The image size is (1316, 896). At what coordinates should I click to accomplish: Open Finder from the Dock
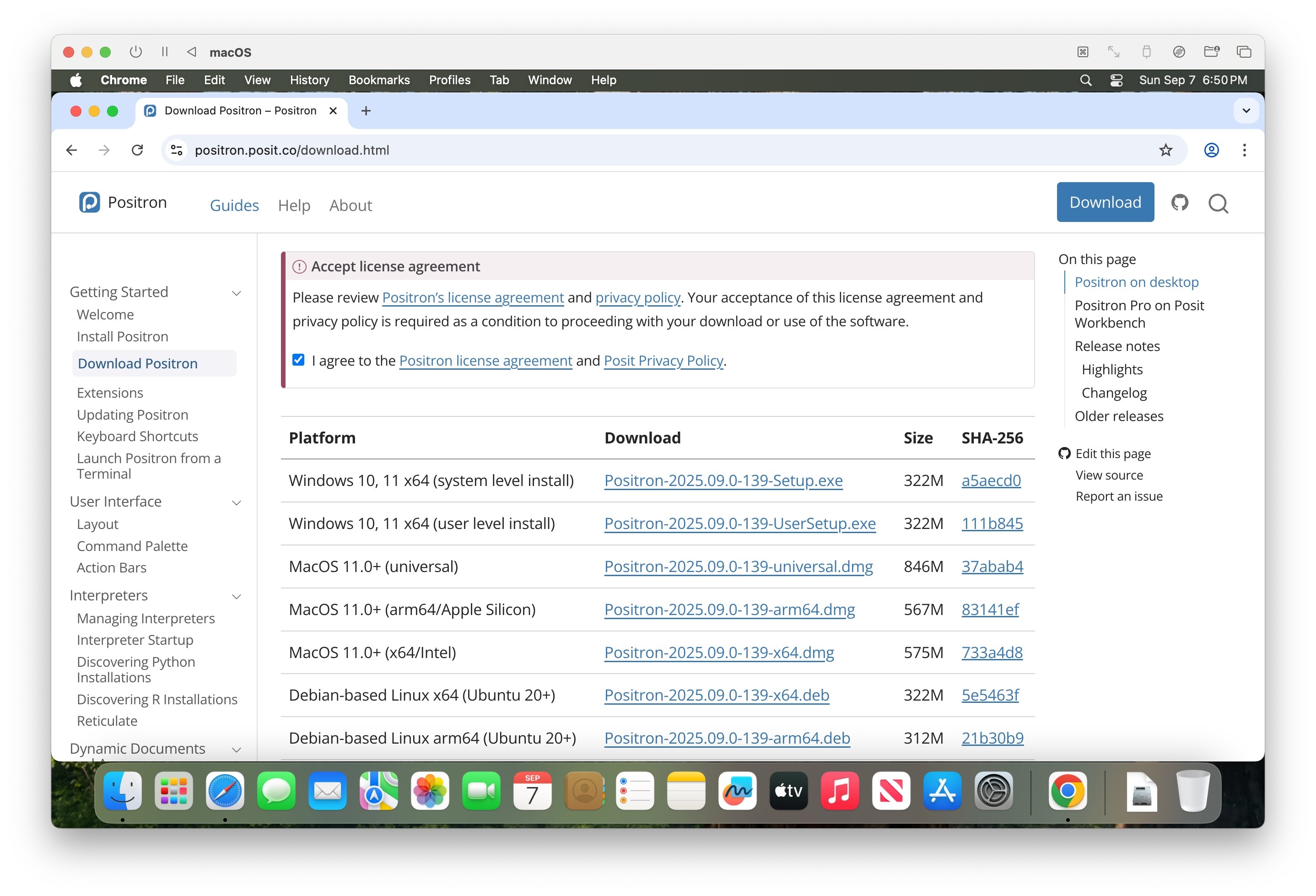point(122,791)
